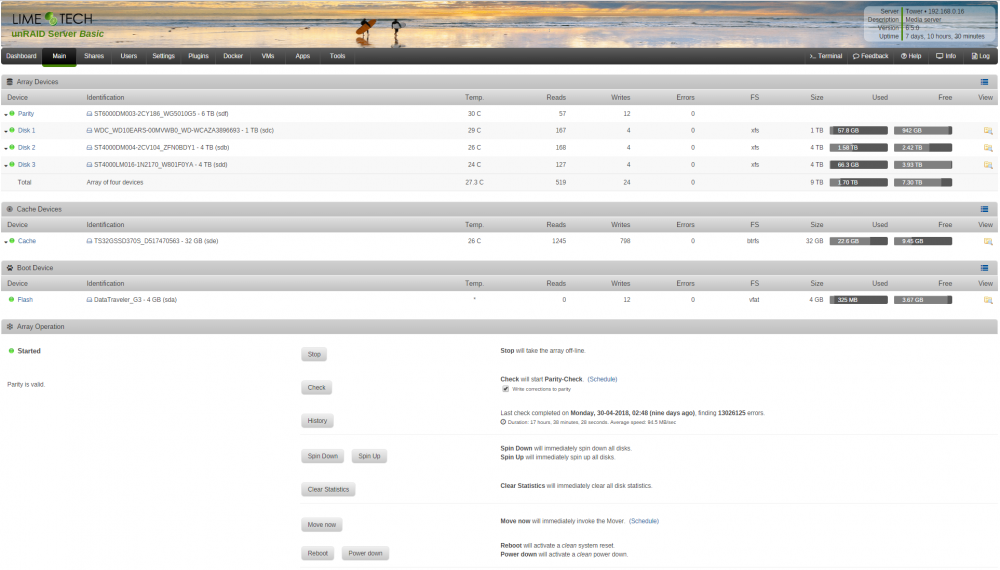The width and height of the screenshot is (1000, 570).
Task: Browse Disk 3 contents folder icon
Action: pos(988,165)
